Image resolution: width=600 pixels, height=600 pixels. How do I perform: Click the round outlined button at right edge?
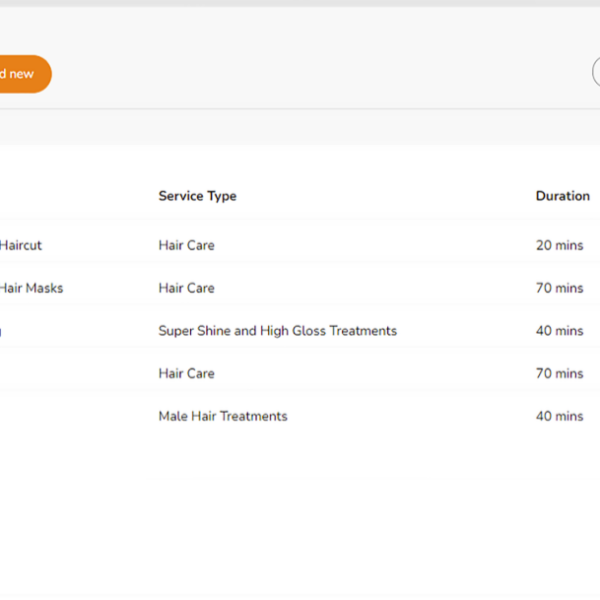596,74
